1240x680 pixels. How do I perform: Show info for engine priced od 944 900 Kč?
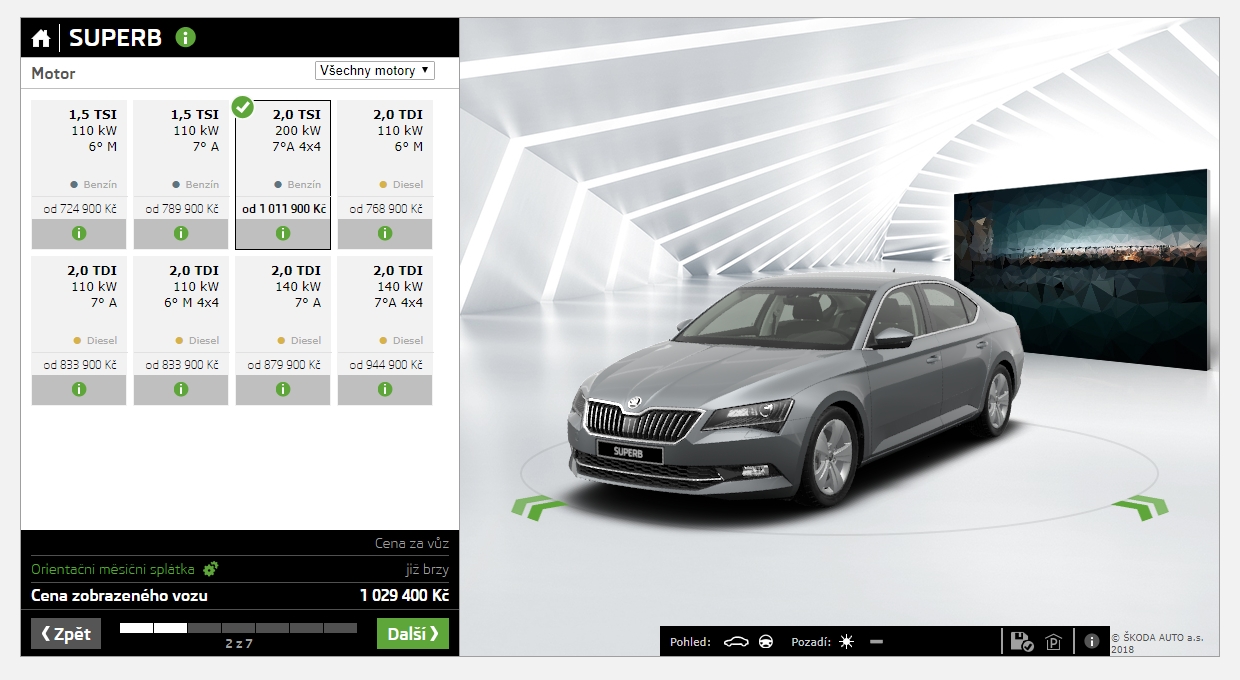385,389
